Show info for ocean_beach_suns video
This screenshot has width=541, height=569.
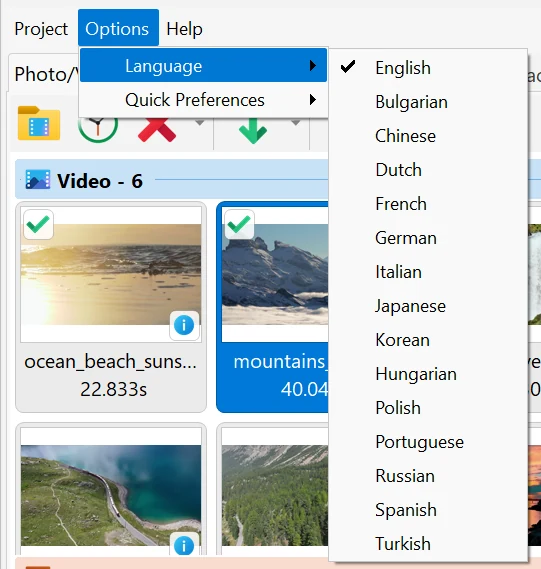pyautogui.click(x=184, y=325)
